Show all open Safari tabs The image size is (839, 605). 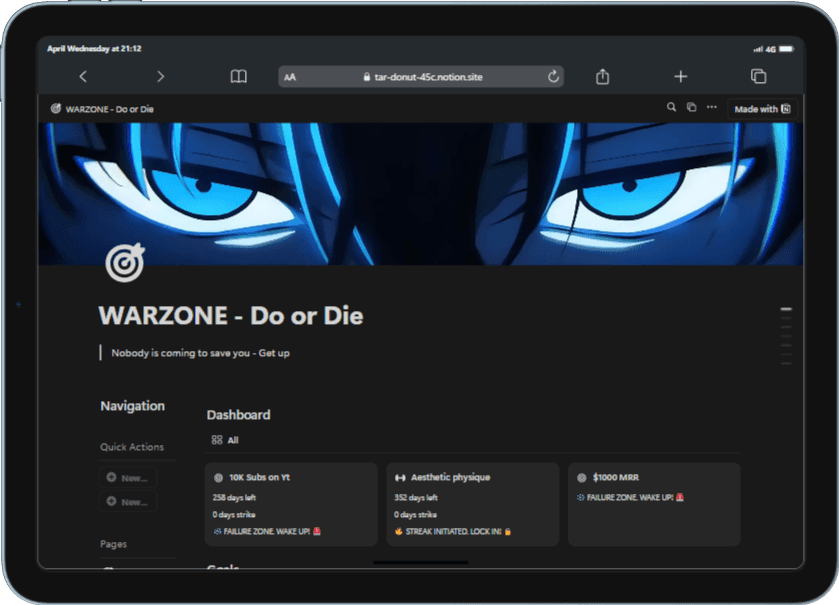click(758, 76)
